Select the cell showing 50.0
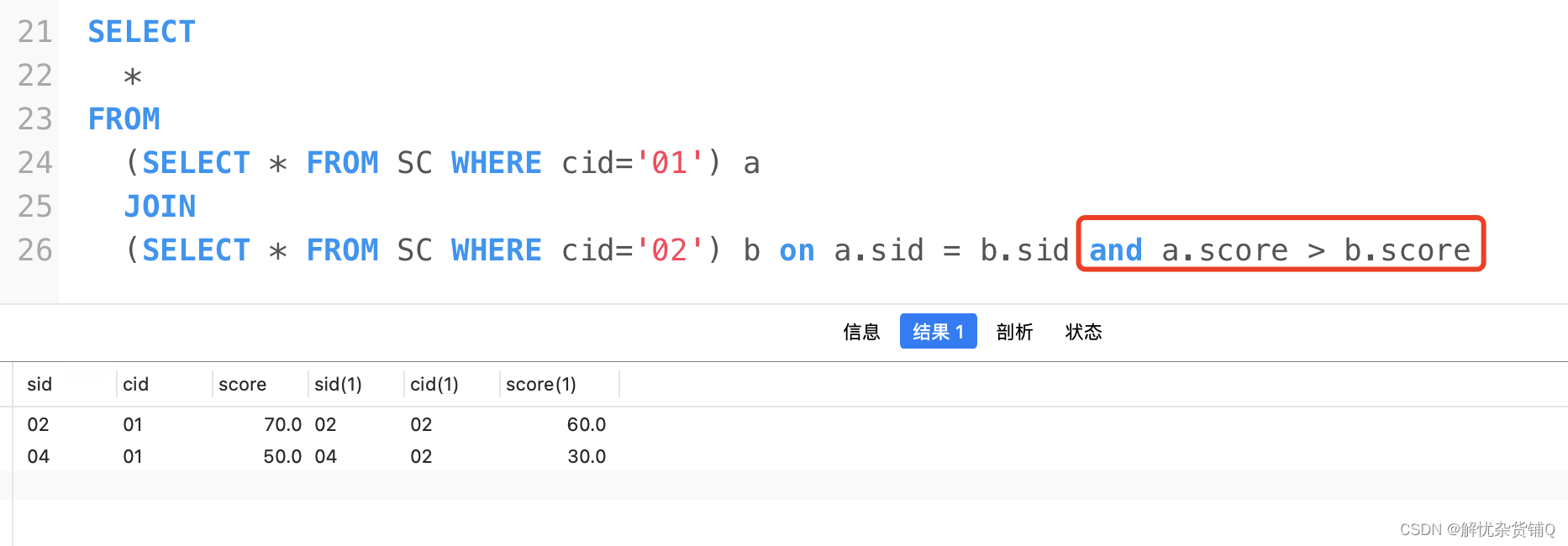 pyautogui.click(x=282, y=457)
